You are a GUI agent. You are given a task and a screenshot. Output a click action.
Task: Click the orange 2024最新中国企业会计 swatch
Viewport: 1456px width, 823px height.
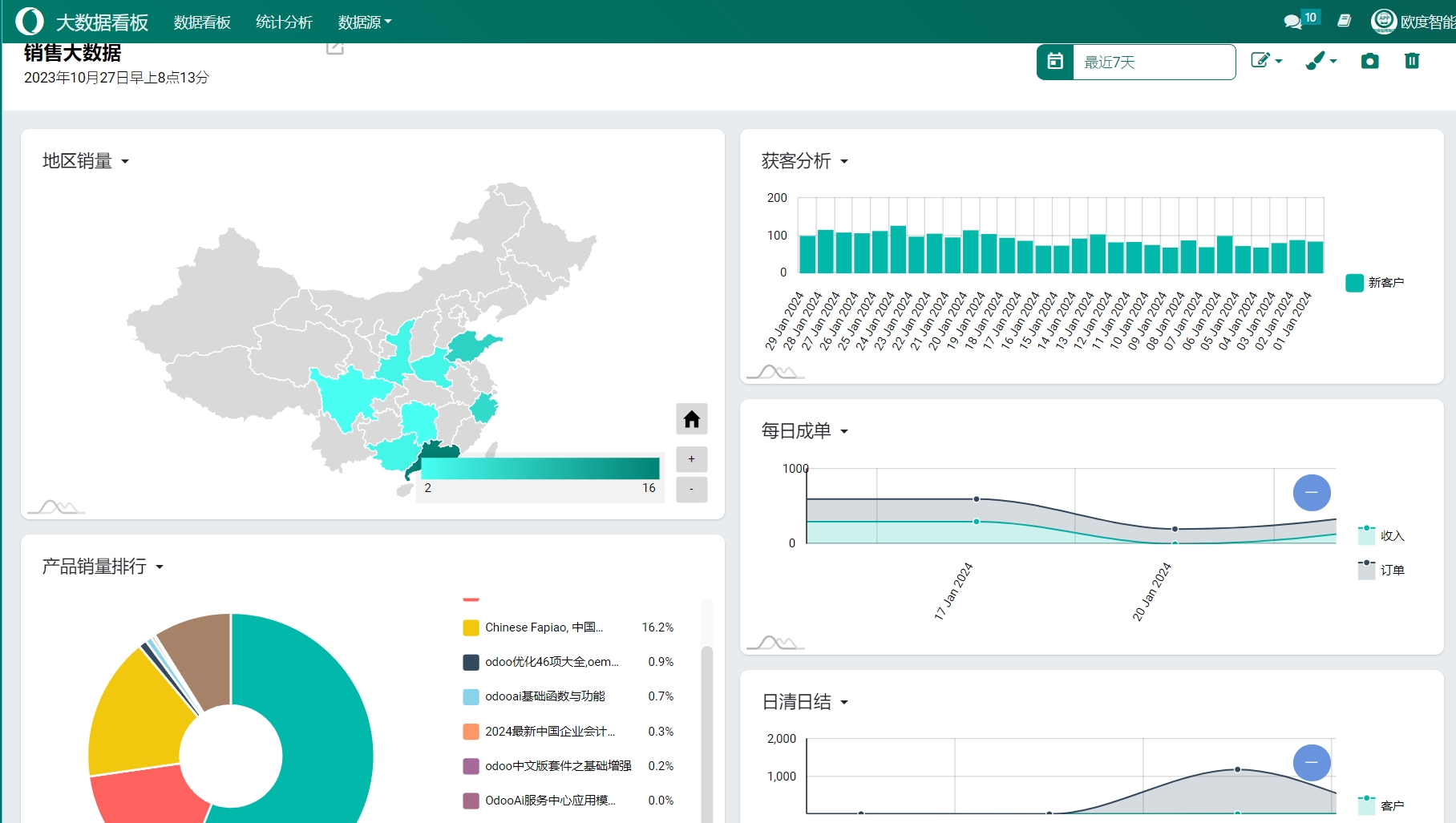pyautogui.click(x=471, y=731)
